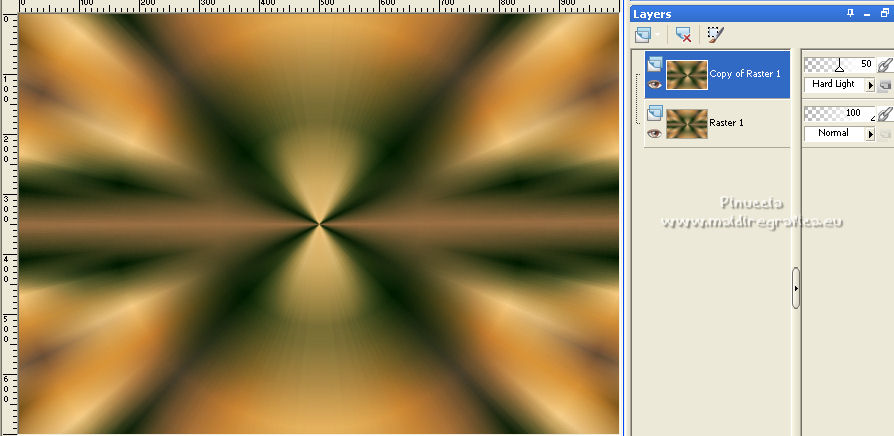894x436 pixels.
Task: Click the Normal blend mode field
Action: (x=834, y=133)
